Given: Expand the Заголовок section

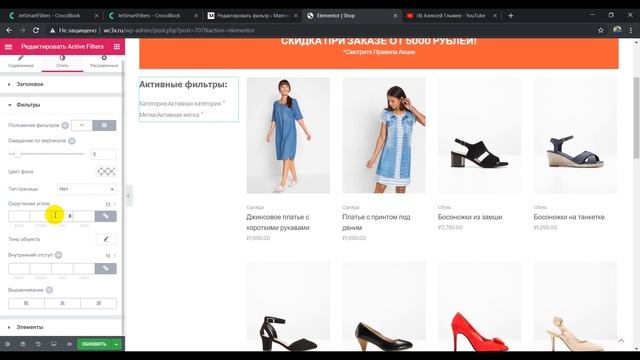Looking at the screenshot, I should [61, 84].
